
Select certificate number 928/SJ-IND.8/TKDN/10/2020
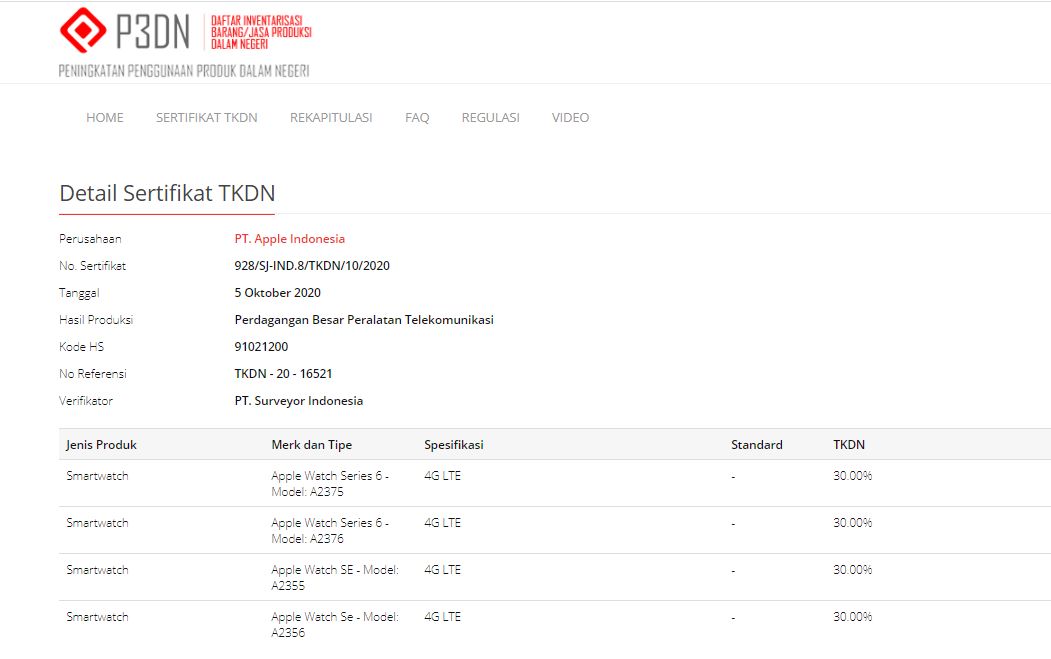(x=312, y=265)
